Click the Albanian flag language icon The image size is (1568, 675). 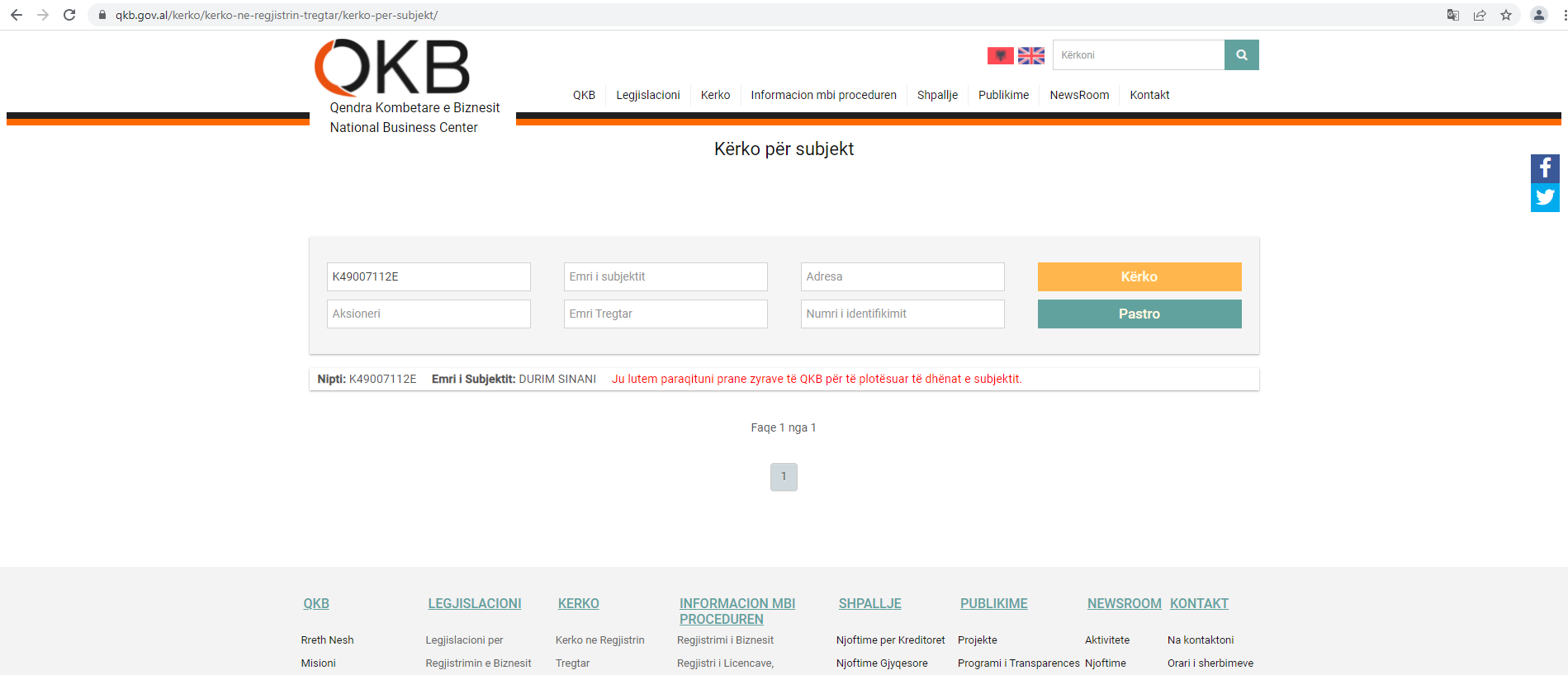click(1000, 55)
